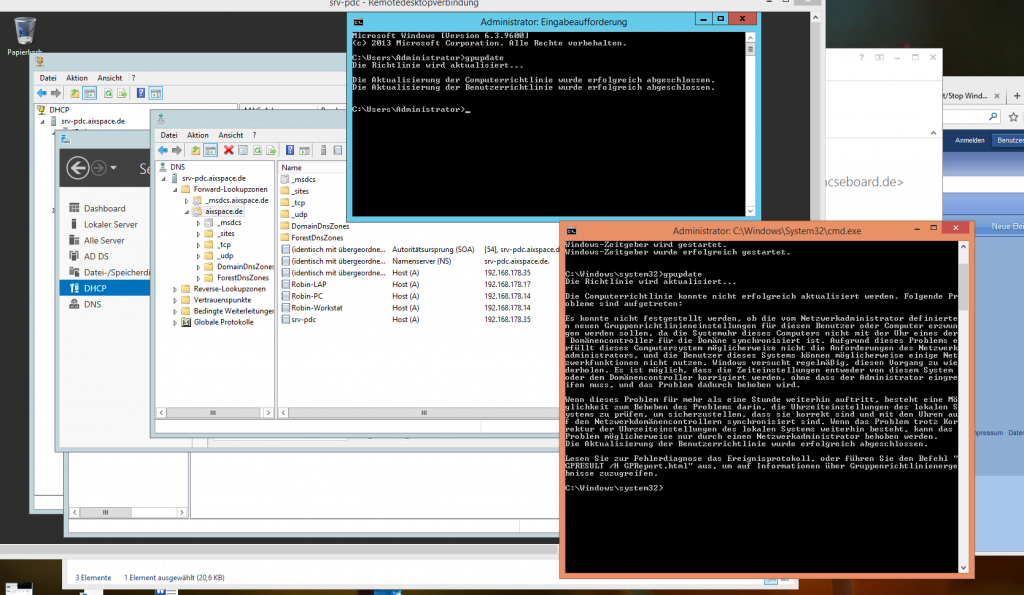Open the Papierkorb recycle bin icon

[24, 36]
